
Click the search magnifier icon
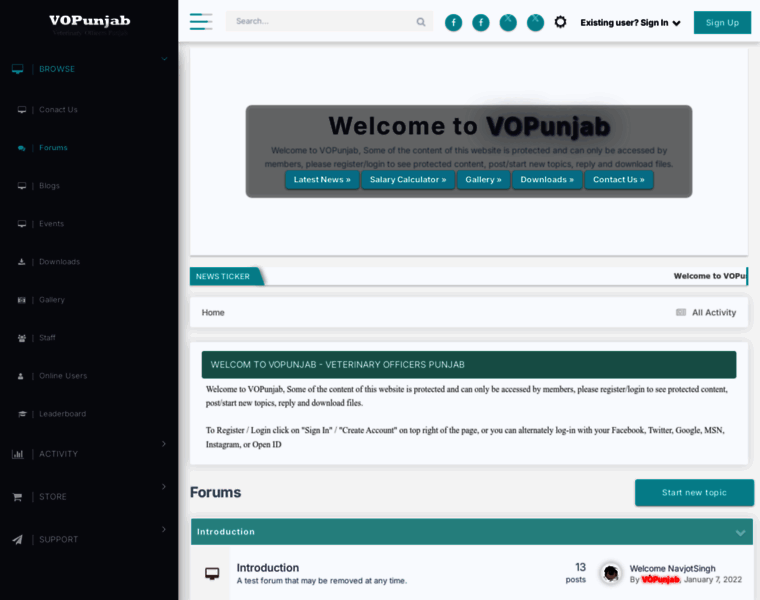421,22
